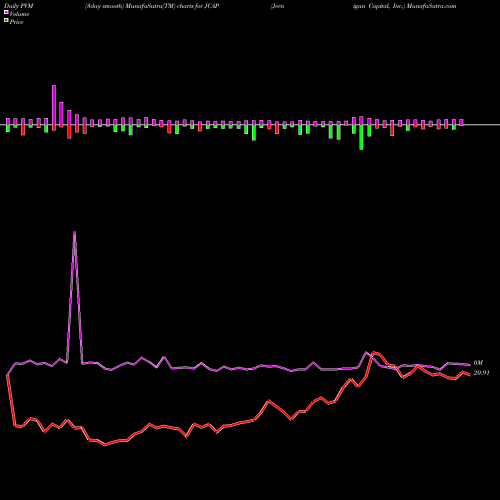Click the peak of the magenta volume line spike
The width and height of the screenshot is (500, 500).
pyautogui.click(x=74, y=232)
